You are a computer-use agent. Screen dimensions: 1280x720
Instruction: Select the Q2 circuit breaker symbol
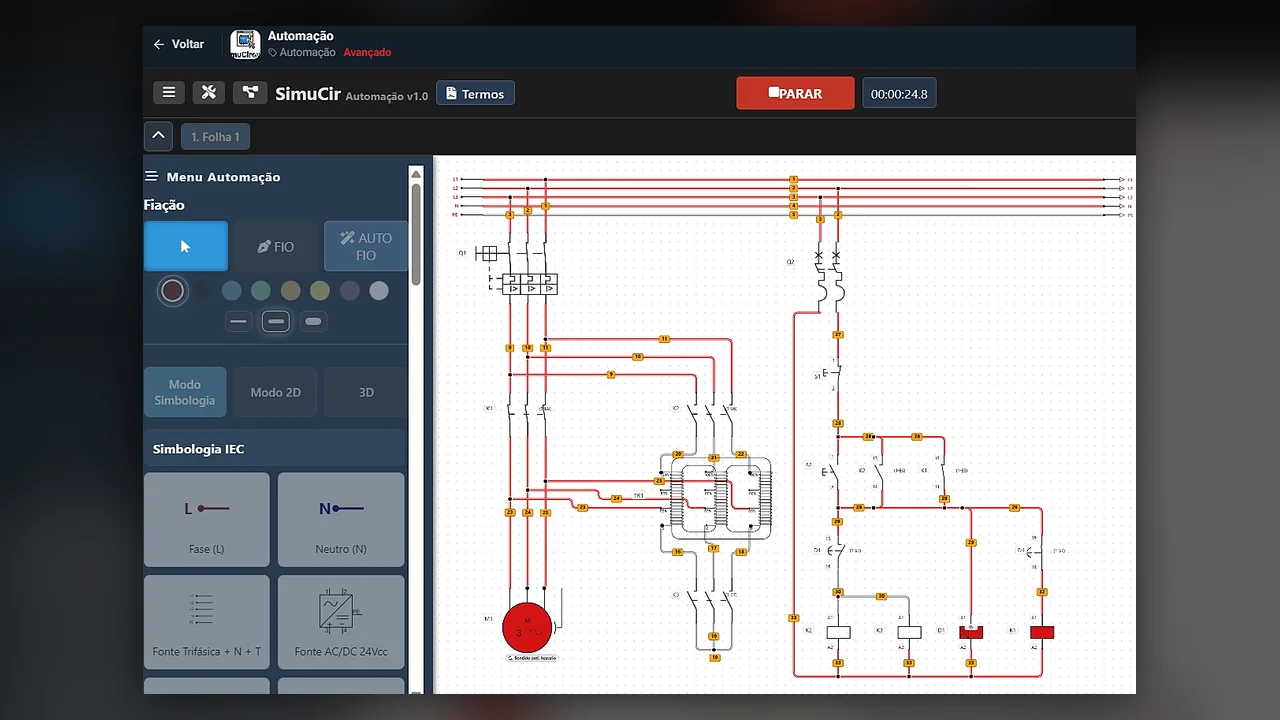coord(828,277)
